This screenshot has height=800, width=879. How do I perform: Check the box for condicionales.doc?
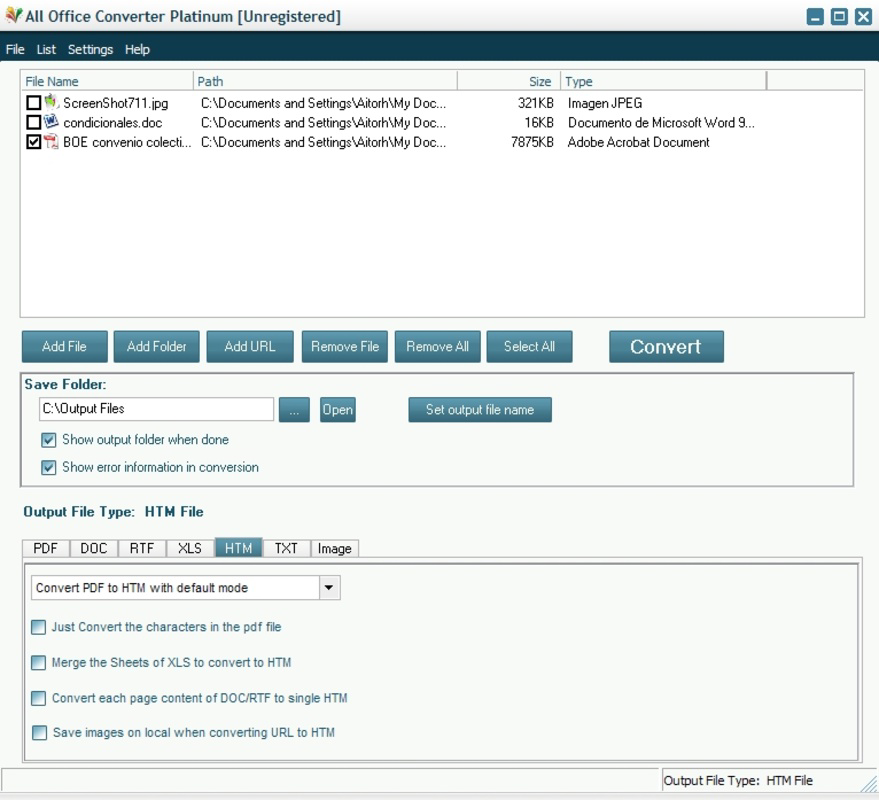[x=34, y=122]
